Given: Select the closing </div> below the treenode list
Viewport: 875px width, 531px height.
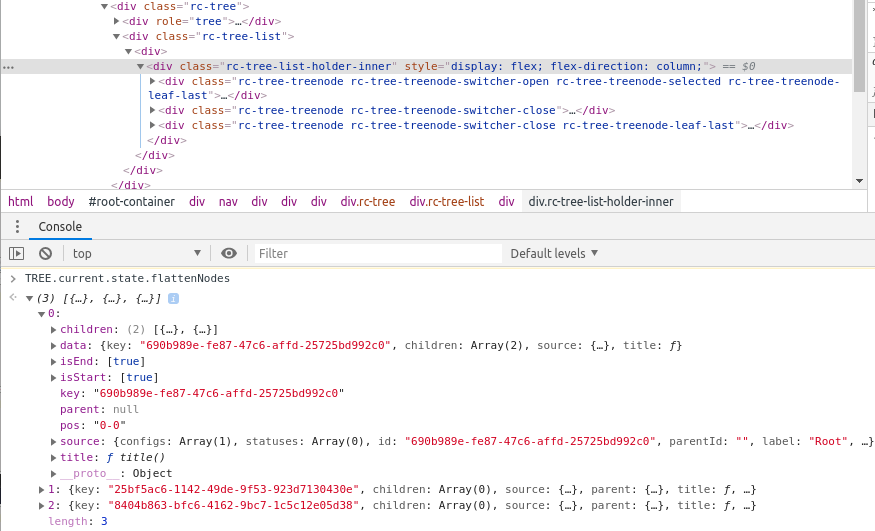Looking at the screenshot, I should (167, 141).
